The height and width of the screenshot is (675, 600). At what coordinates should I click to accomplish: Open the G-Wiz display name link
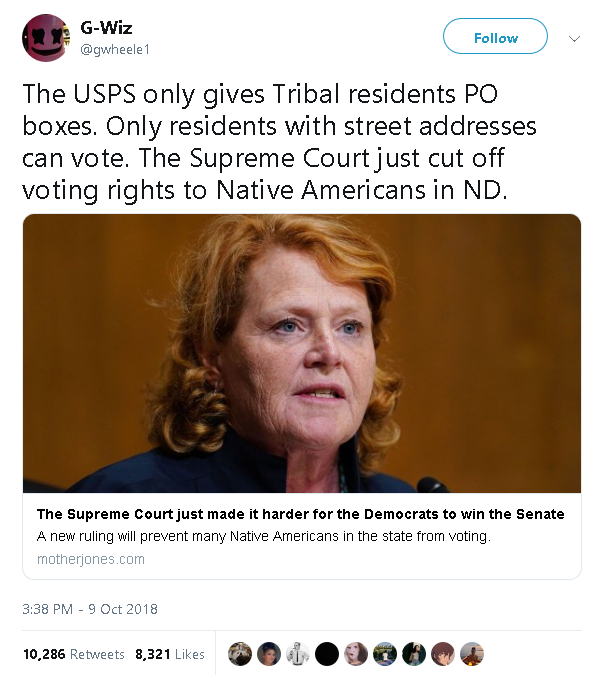tap(106, 28)
